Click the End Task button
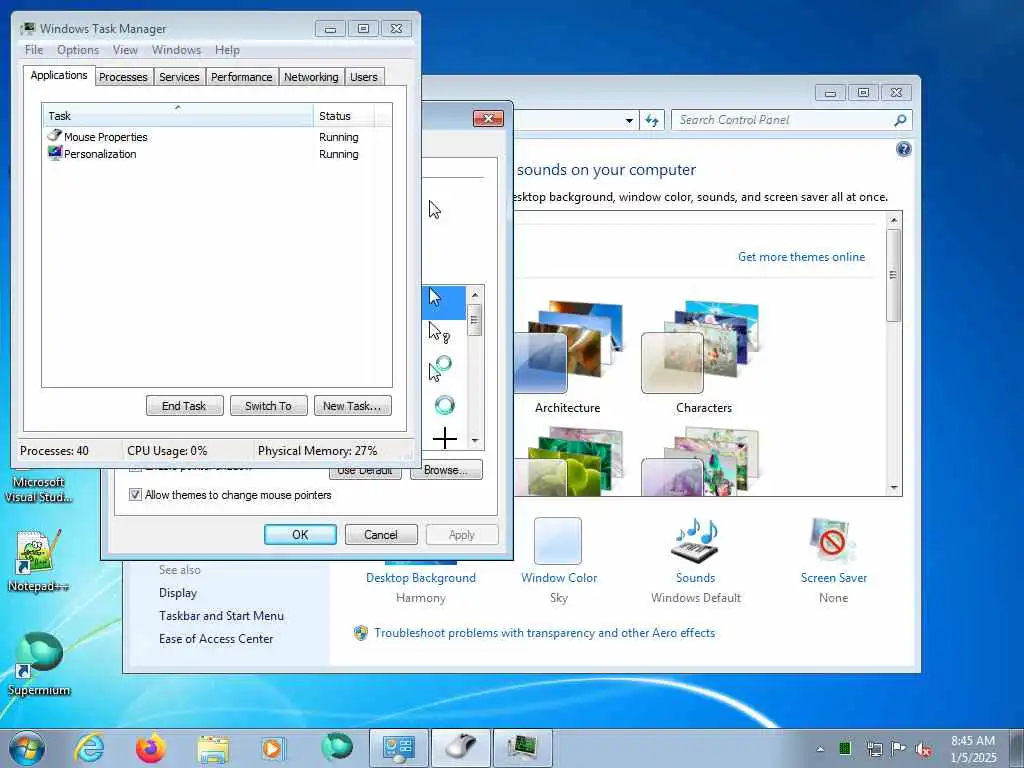This screenshot has height=768, width=1024. click(x=184, y=406)
